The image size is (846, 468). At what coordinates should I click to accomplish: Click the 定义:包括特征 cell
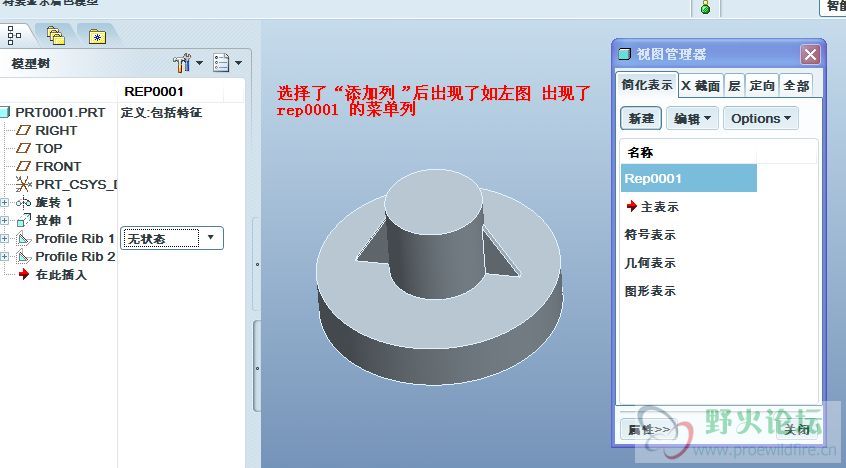click(161, 112)
